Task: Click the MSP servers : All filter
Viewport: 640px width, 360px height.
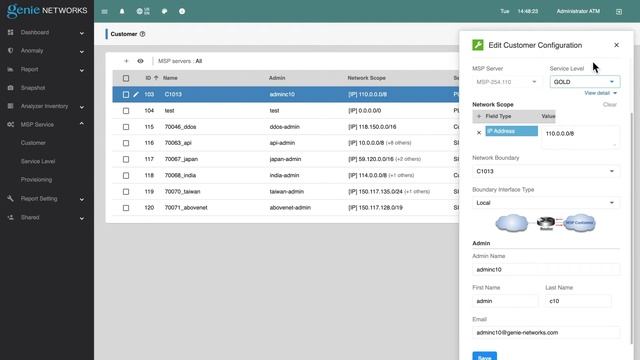Action: [180, 61]
